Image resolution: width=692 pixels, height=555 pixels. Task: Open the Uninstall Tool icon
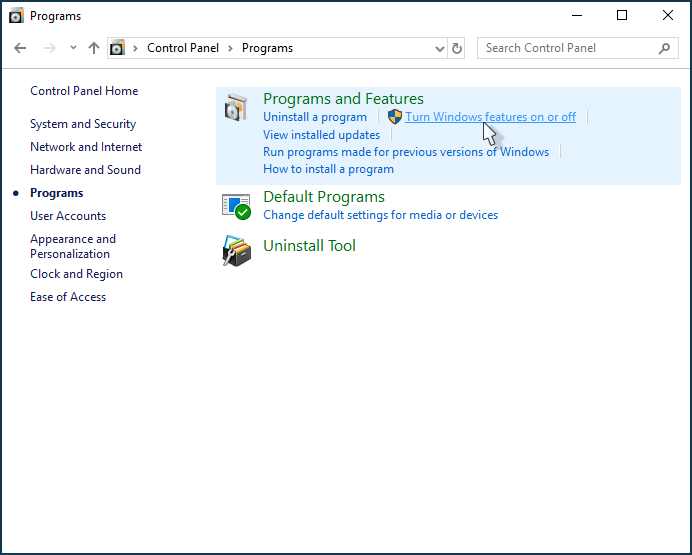tap(237, 251)
